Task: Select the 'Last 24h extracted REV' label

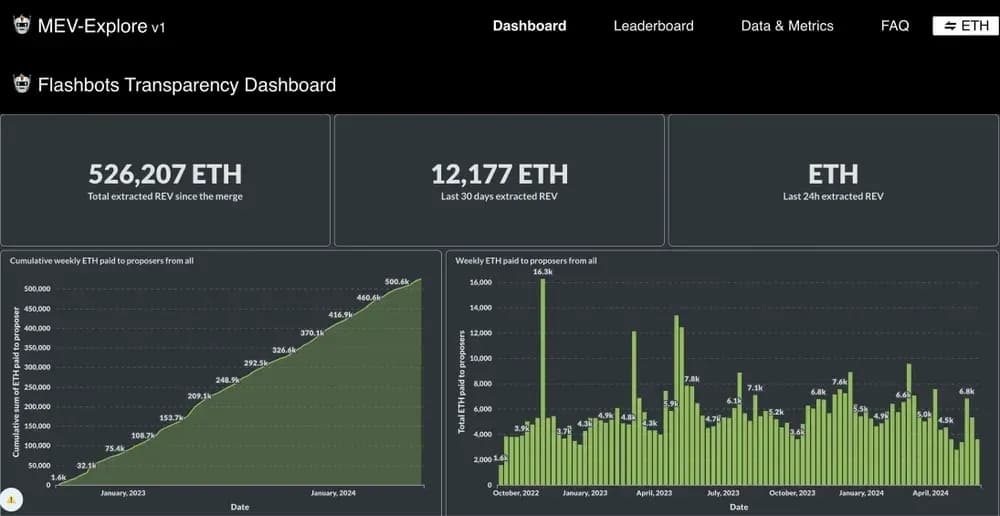Action: [834, 196]
